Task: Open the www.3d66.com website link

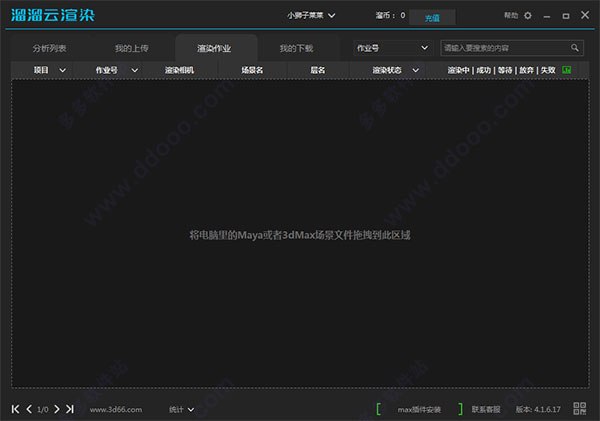Action: tap(116, 410)
